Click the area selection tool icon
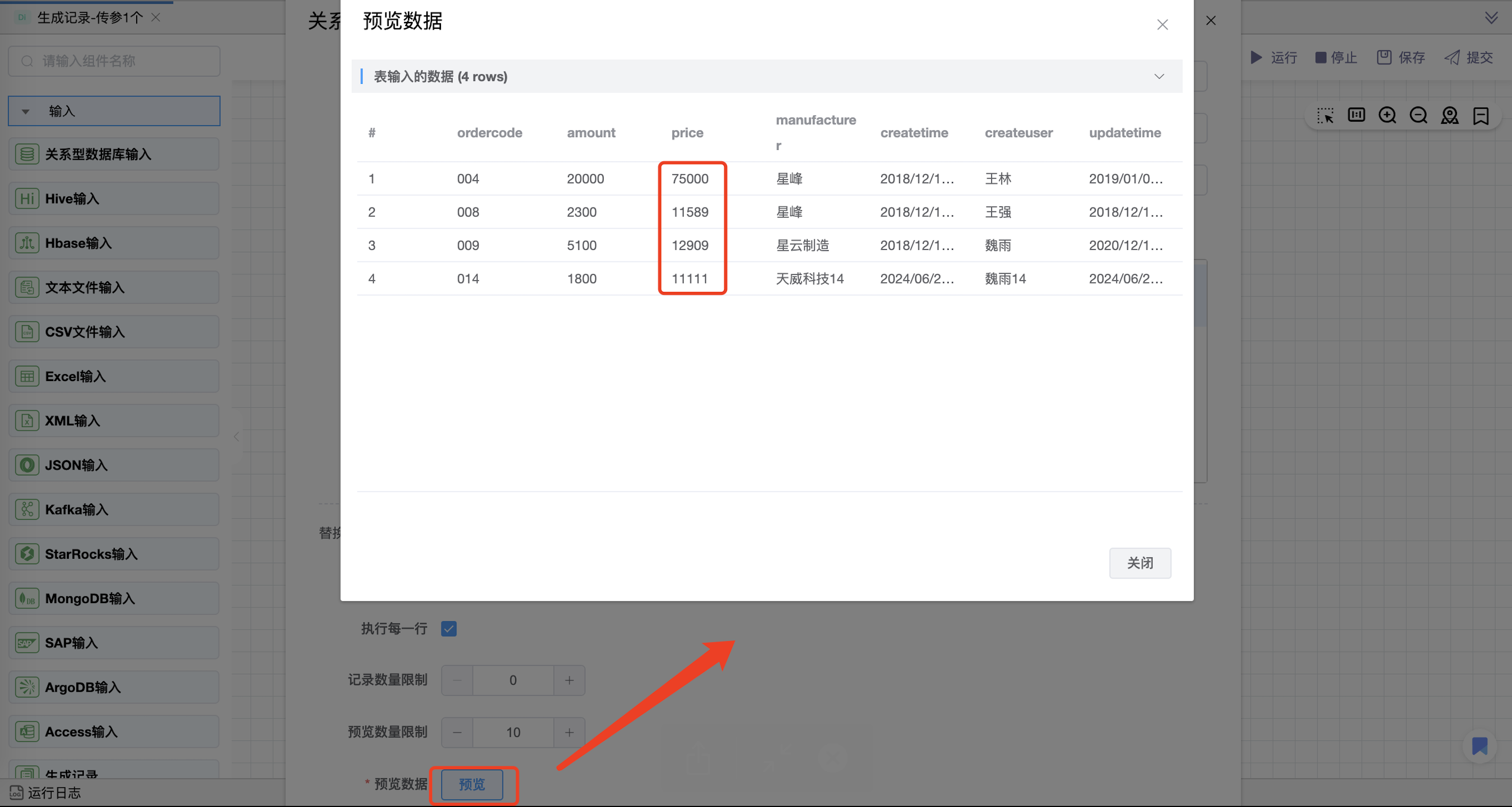The image size is (1512, 807). (1325, 116)
